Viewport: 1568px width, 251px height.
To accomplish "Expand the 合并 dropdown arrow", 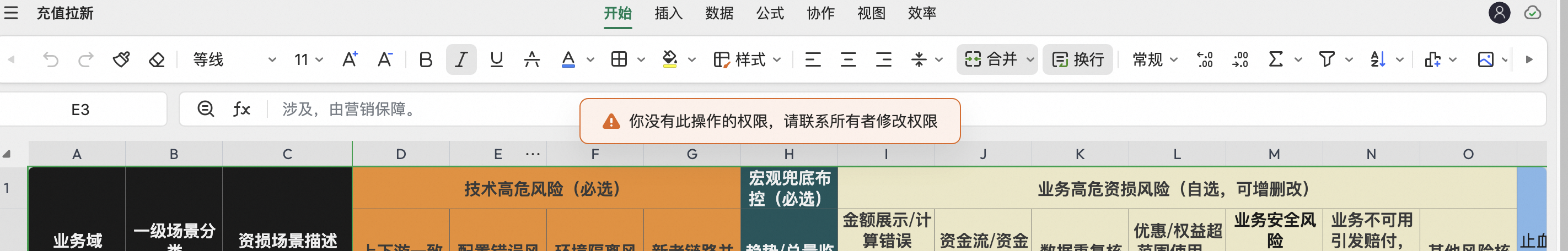I will (x=1030, y=59).
